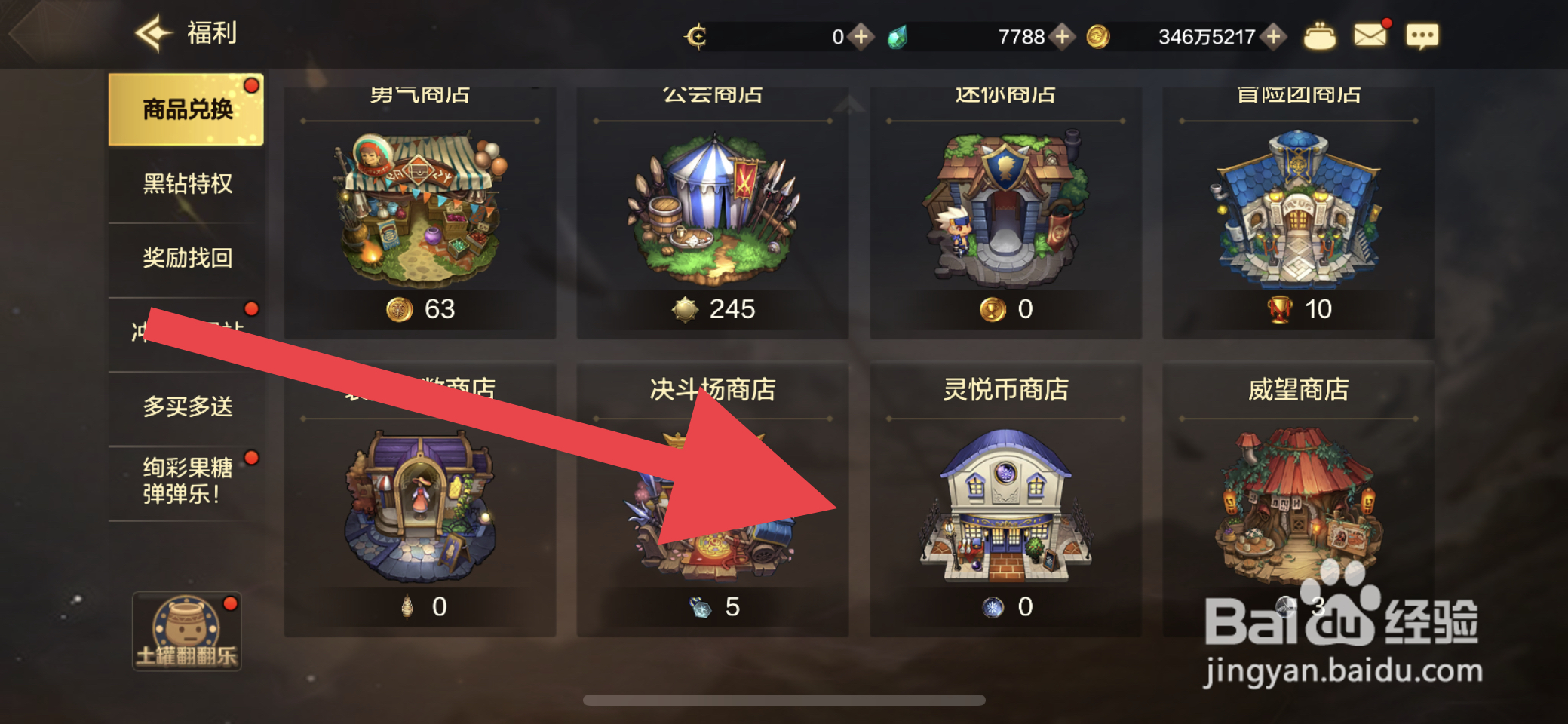Open the chat bubble icon
Viewport: 1568px width, 724px height.
click(1422, 35)
